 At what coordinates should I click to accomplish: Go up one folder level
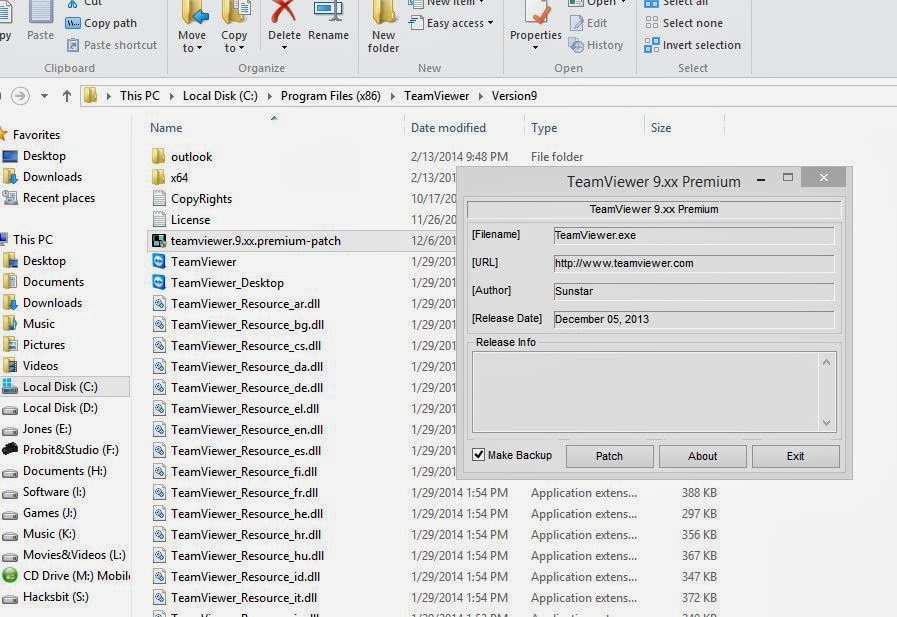point(67,95)
